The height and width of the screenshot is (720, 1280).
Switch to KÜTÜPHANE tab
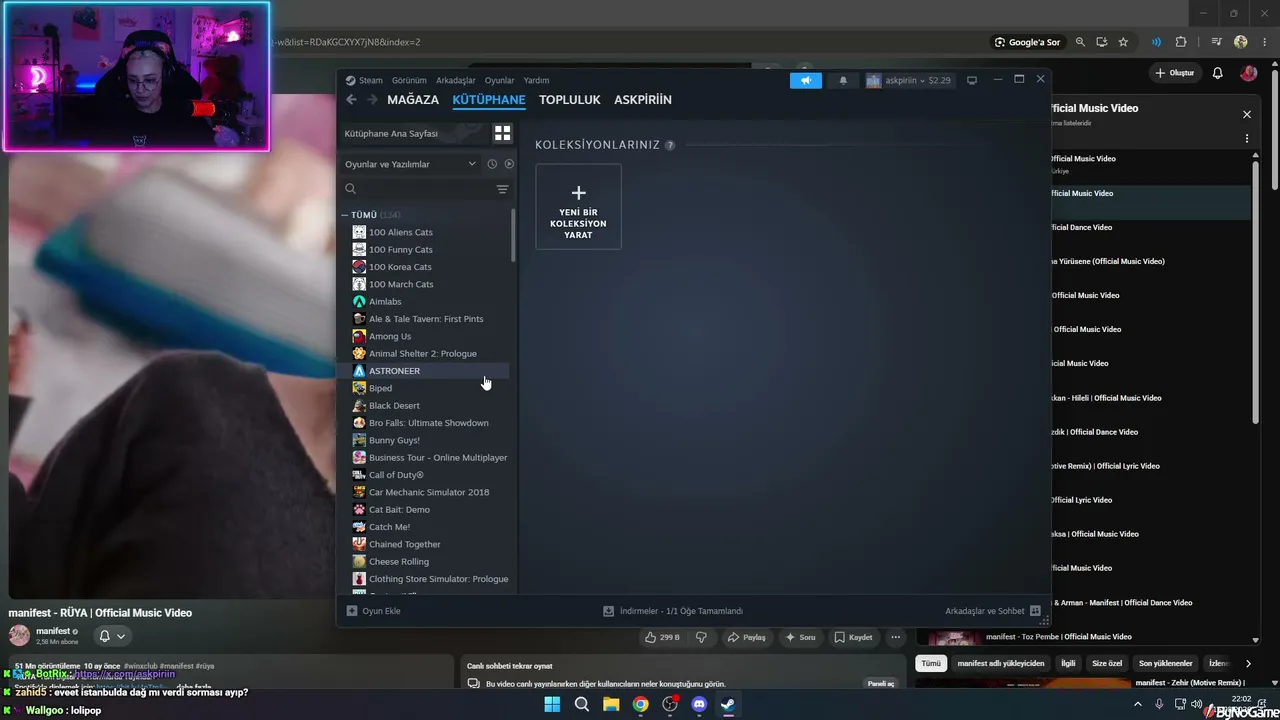point(489,100)
